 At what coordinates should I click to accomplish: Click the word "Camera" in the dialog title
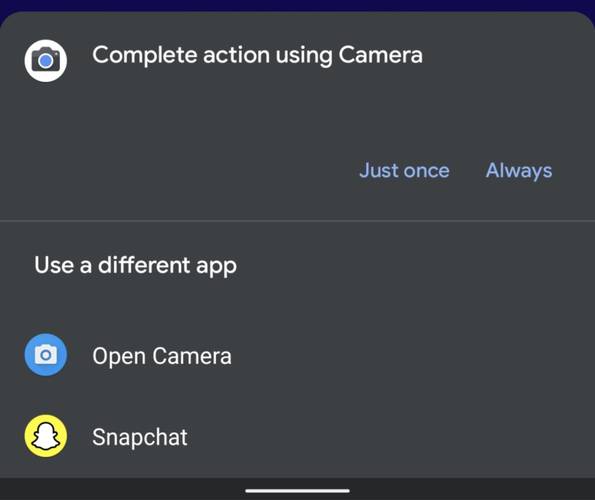pyautogui.click(x=380, y=55)
